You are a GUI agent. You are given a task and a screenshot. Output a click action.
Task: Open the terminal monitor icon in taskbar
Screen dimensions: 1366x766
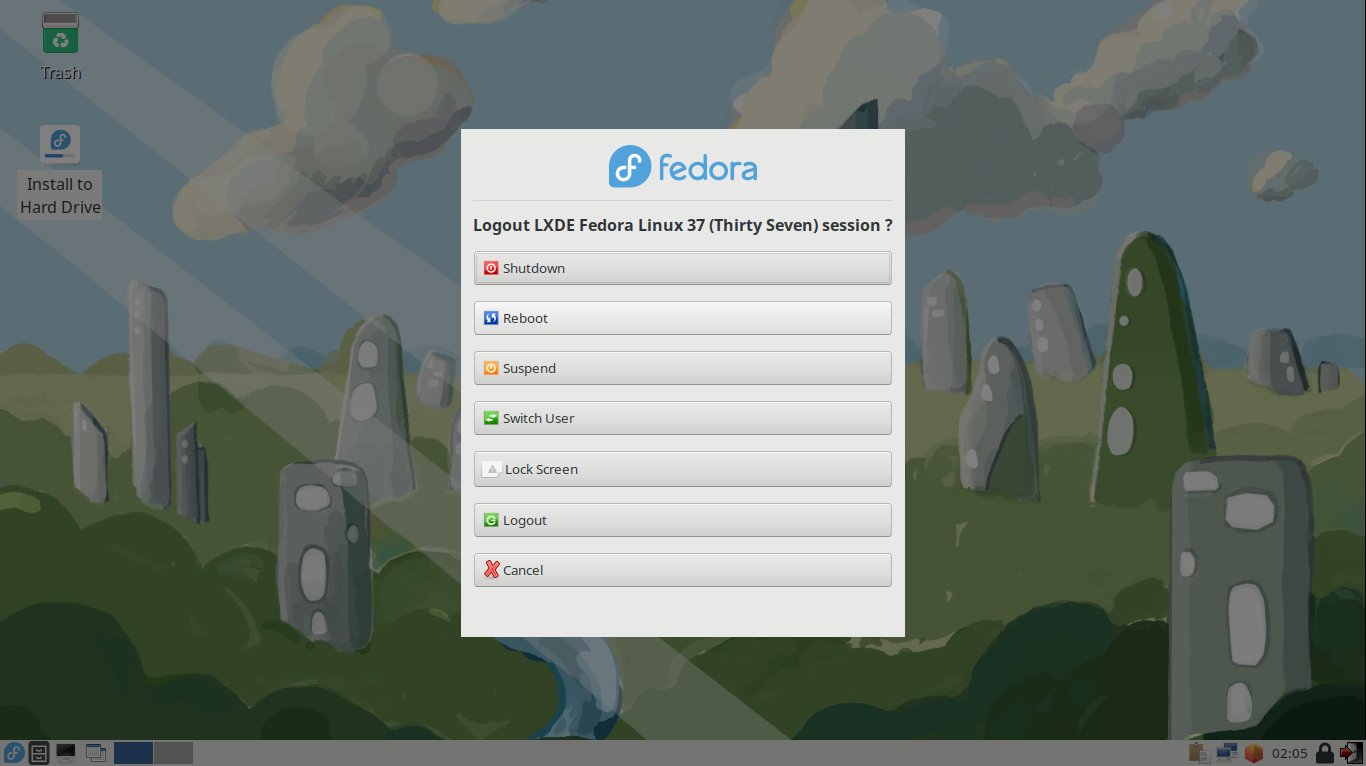[x=66, y=753]
